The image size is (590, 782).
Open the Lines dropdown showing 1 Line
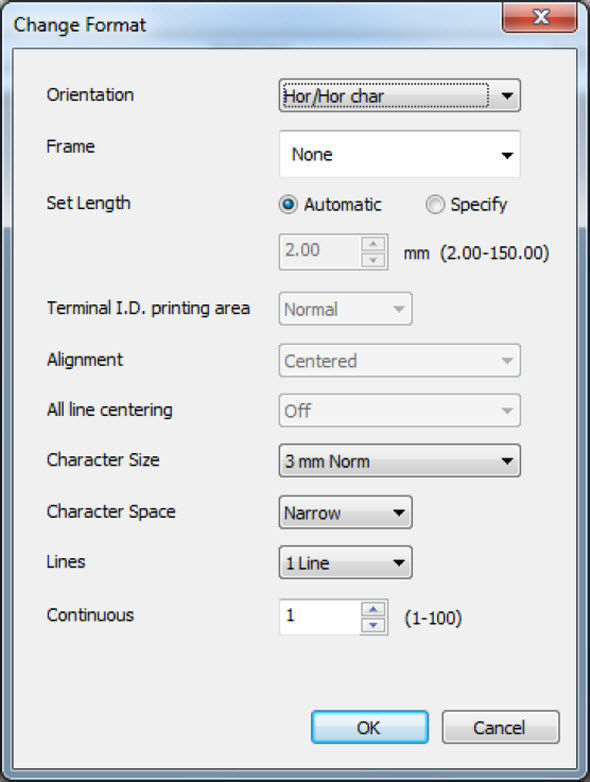pos(346,563)
